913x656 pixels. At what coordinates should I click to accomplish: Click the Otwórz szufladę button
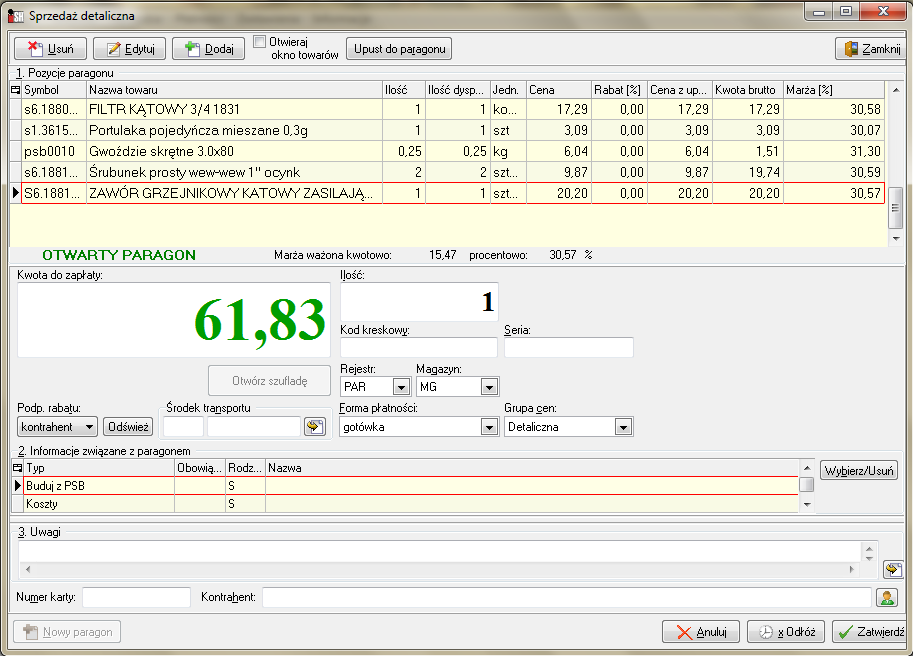click(x=270, y=381)
